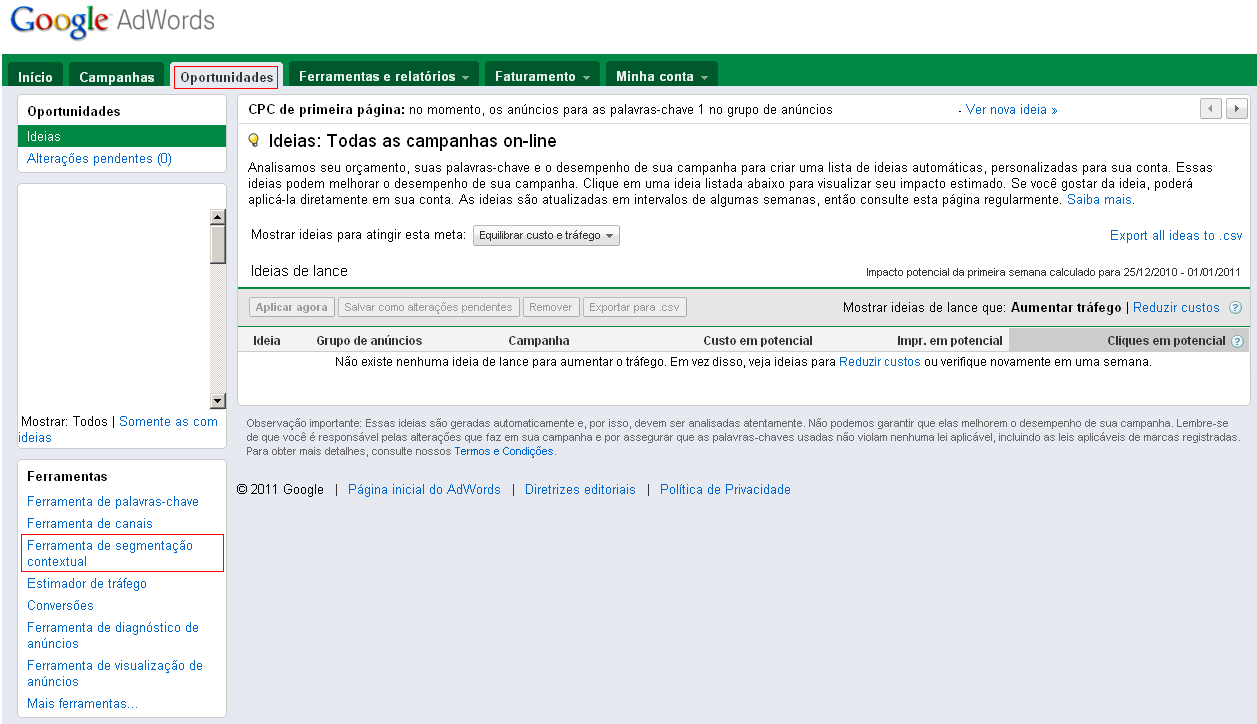Open help icon in Cliques em potencial header

click(1238, 341)
